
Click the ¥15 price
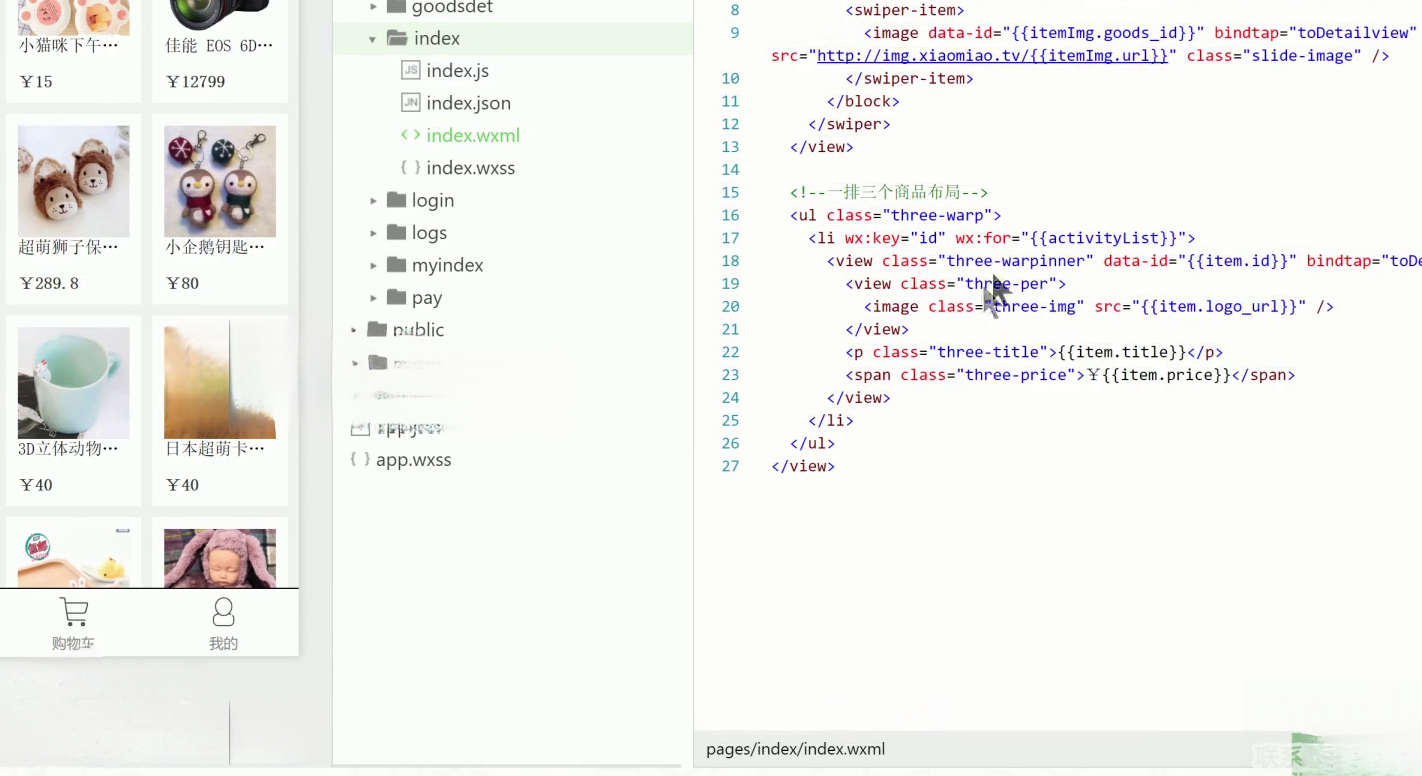(35, 82)
